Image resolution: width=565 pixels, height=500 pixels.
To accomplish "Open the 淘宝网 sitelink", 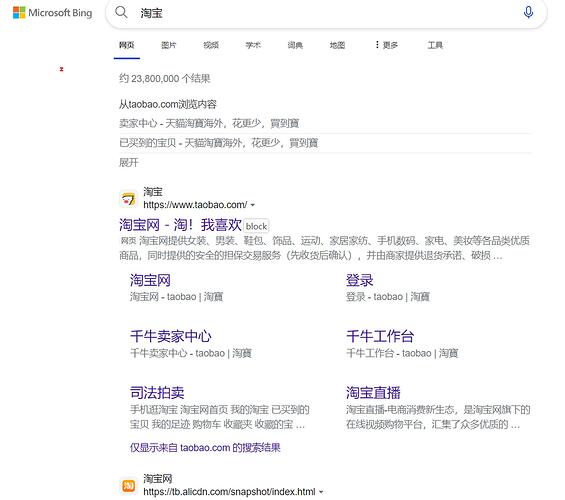I will (x=150, y=280).
